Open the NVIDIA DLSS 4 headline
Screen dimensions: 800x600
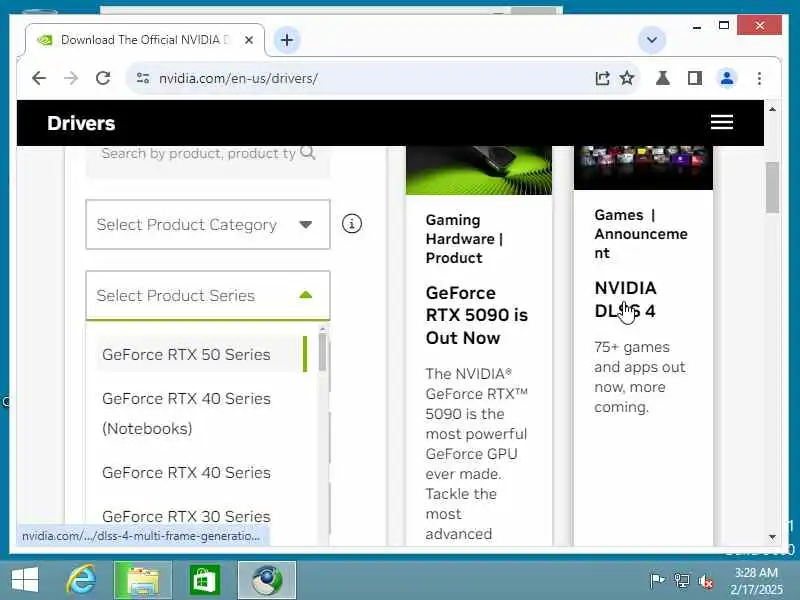(626, 299)
